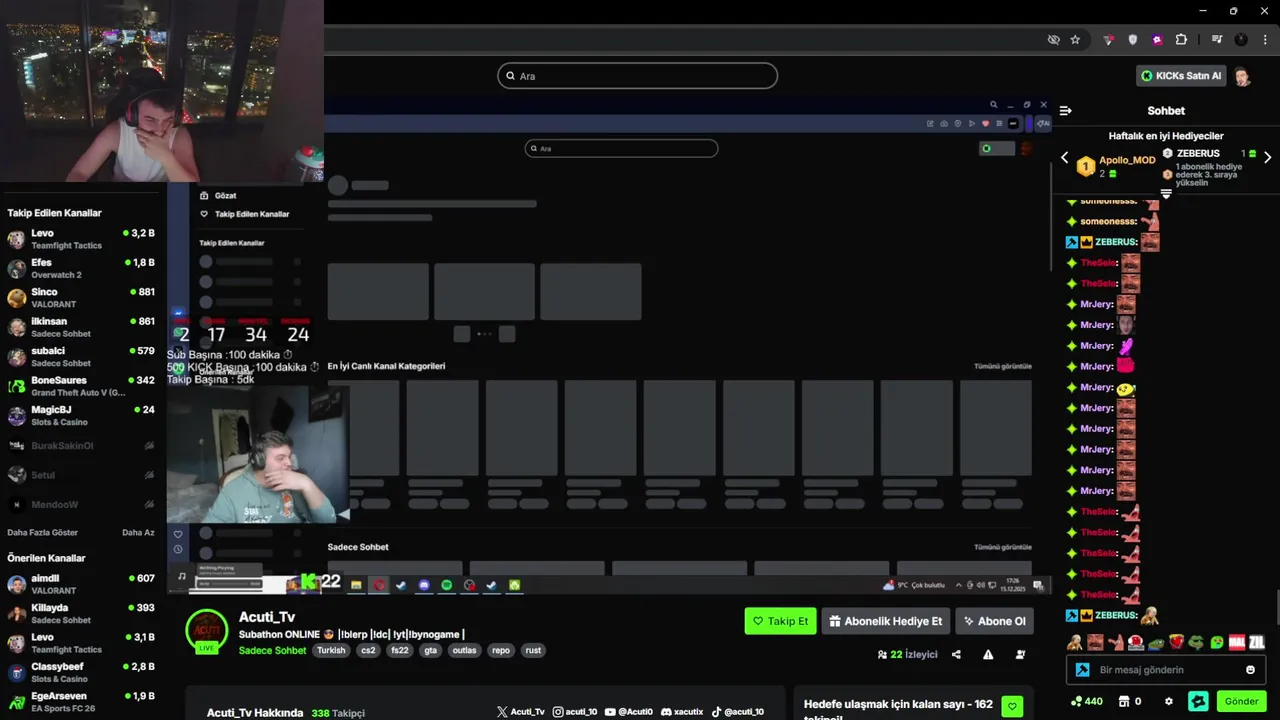Bookmark this page with star icon
Image resolution: width=1280 pixels, height=720 pixels.
coord(1075,40)
